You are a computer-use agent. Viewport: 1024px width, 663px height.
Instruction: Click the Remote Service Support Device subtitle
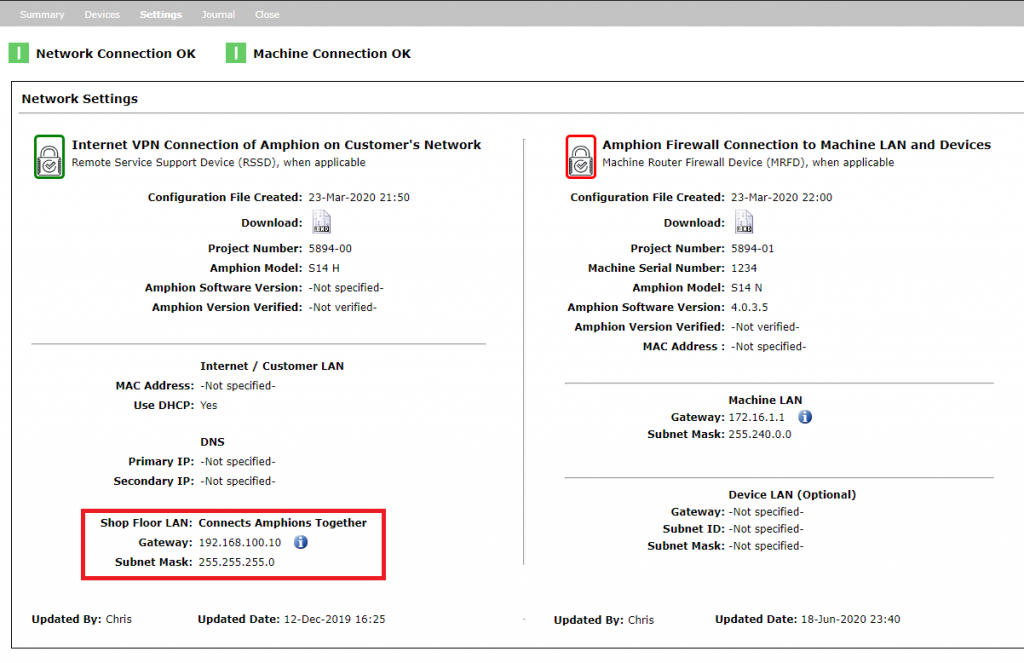219,162
